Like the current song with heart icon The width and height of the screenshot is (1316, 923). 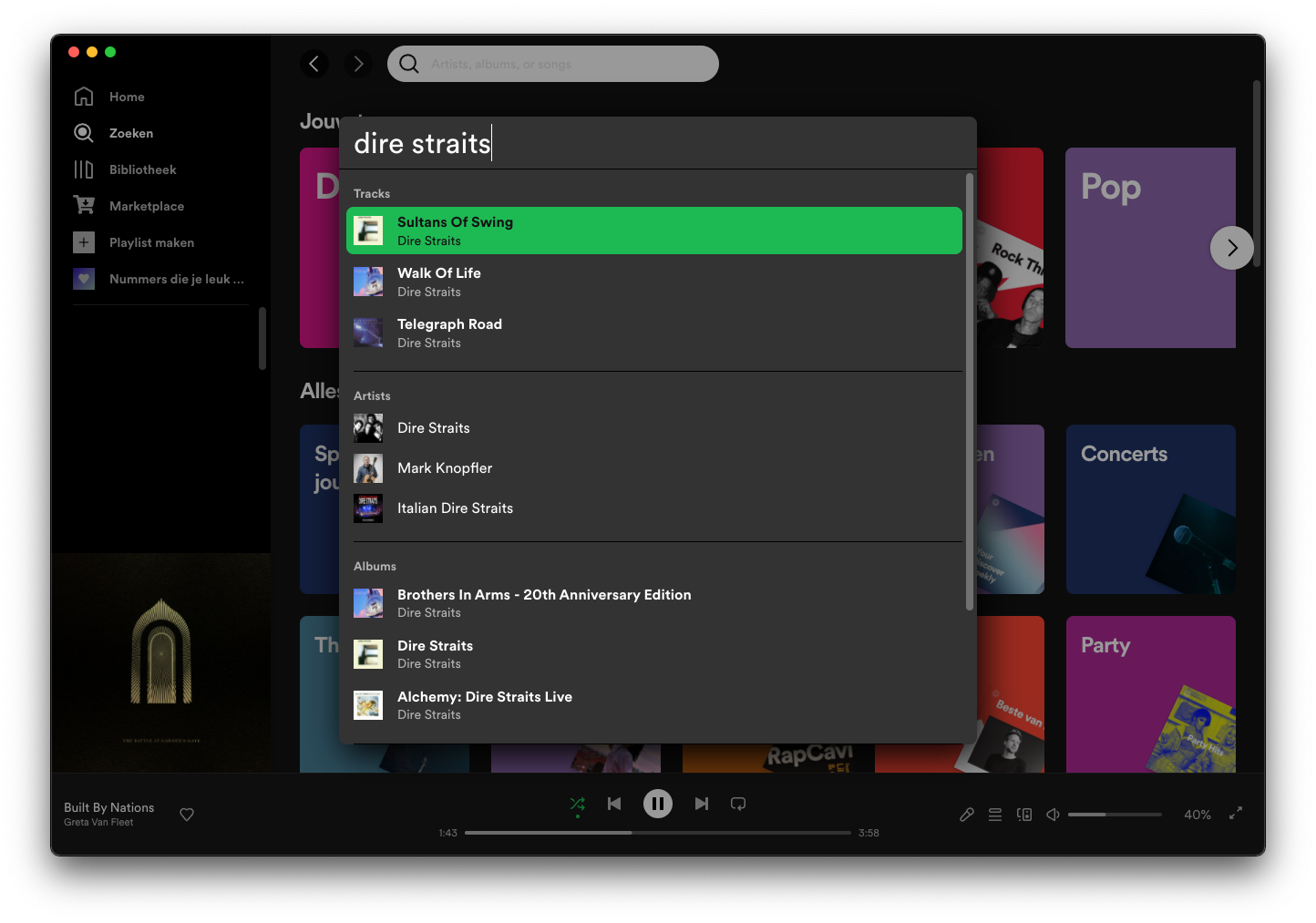(x=187, y=815)
